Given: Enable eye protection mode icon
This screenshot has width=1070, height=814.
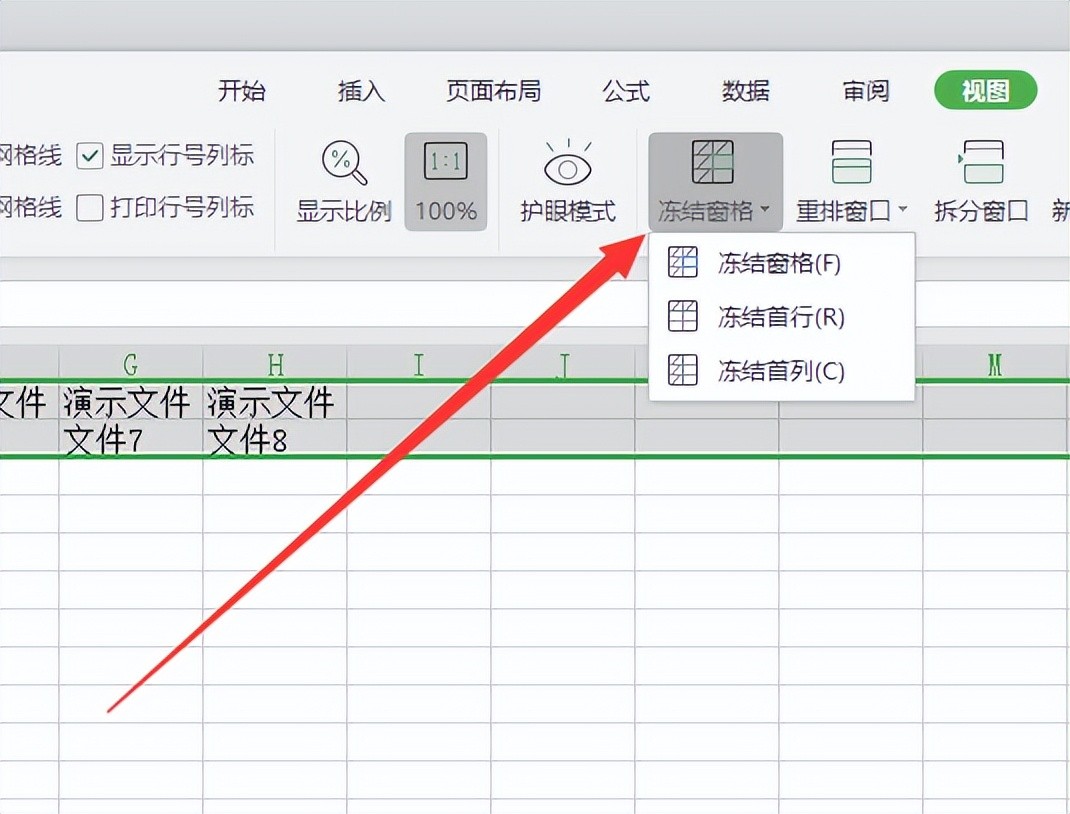Looking at the screenshot, I should click(x=567, y=163).
